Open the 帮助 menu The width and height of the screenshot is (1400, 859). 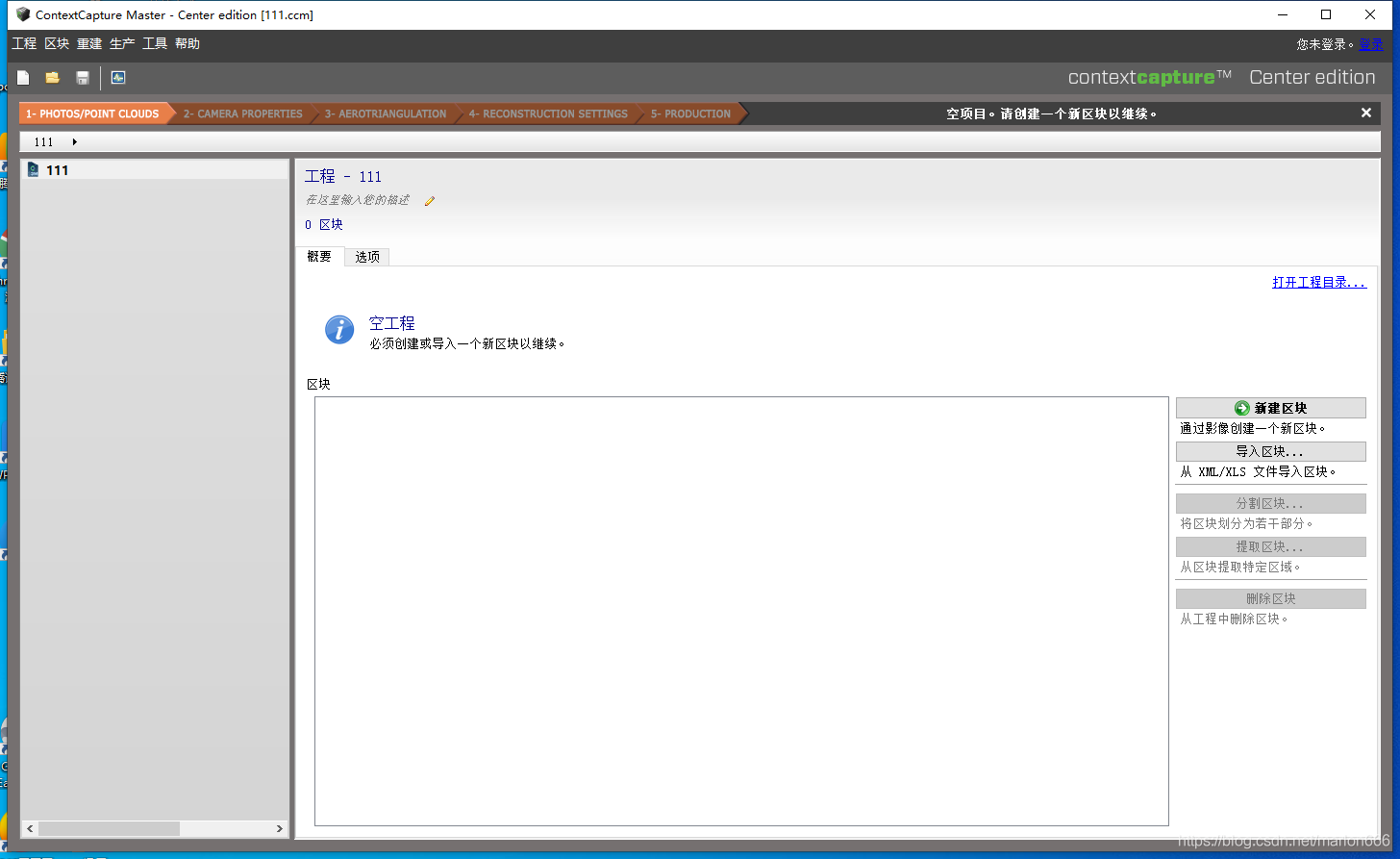pyautogui.click(x=187, y=43)
